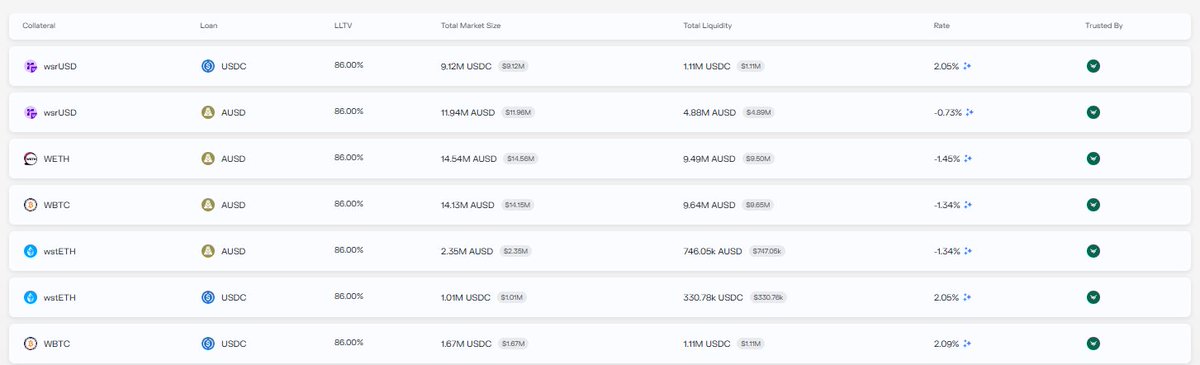Image resolution: width=1200 pixels, height=365 pixels.
Task: Sort by the Total Liquidity header
Action: 708,25
